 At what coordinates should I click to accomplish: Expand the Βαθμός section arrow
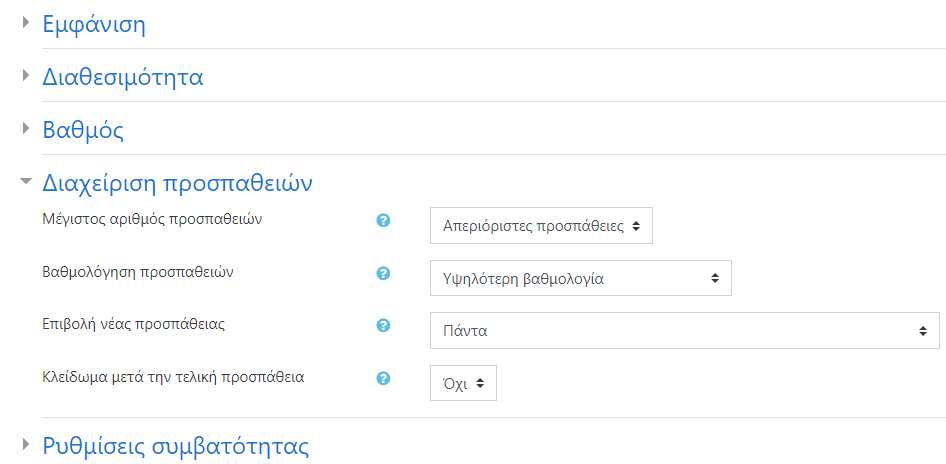pos(26,129)
